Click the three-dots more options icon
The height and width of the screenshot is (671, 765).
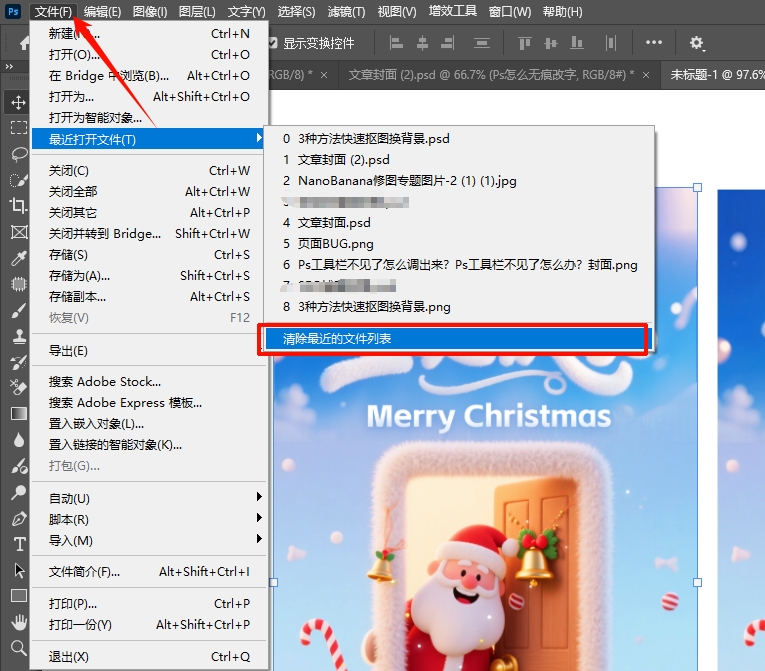pyautogui.click(x=654, y=43)
